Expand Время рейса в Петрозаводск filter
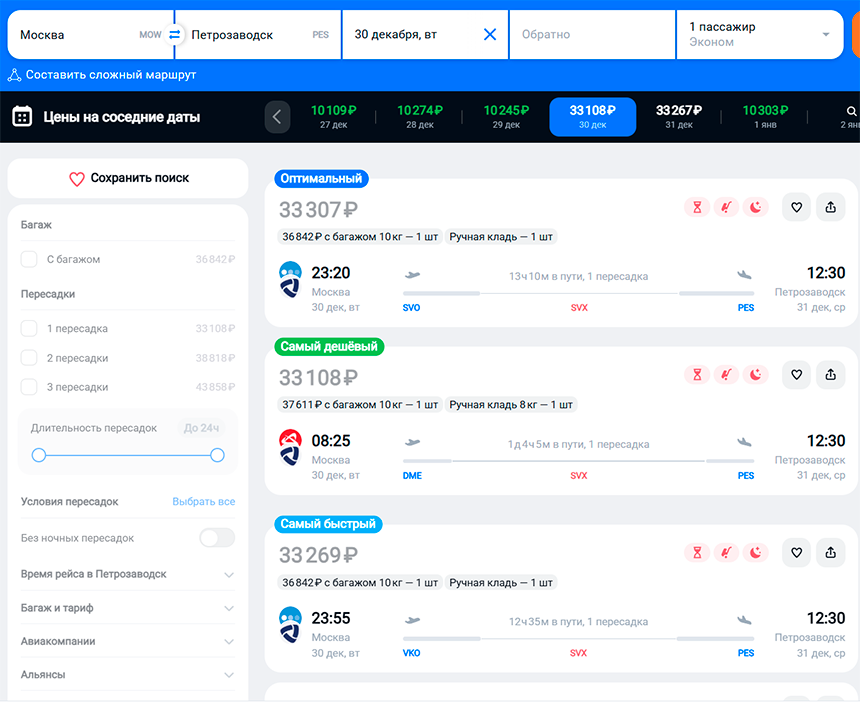Screen dimensions: 860x702 pyautogui.click(x=228, y=575)
